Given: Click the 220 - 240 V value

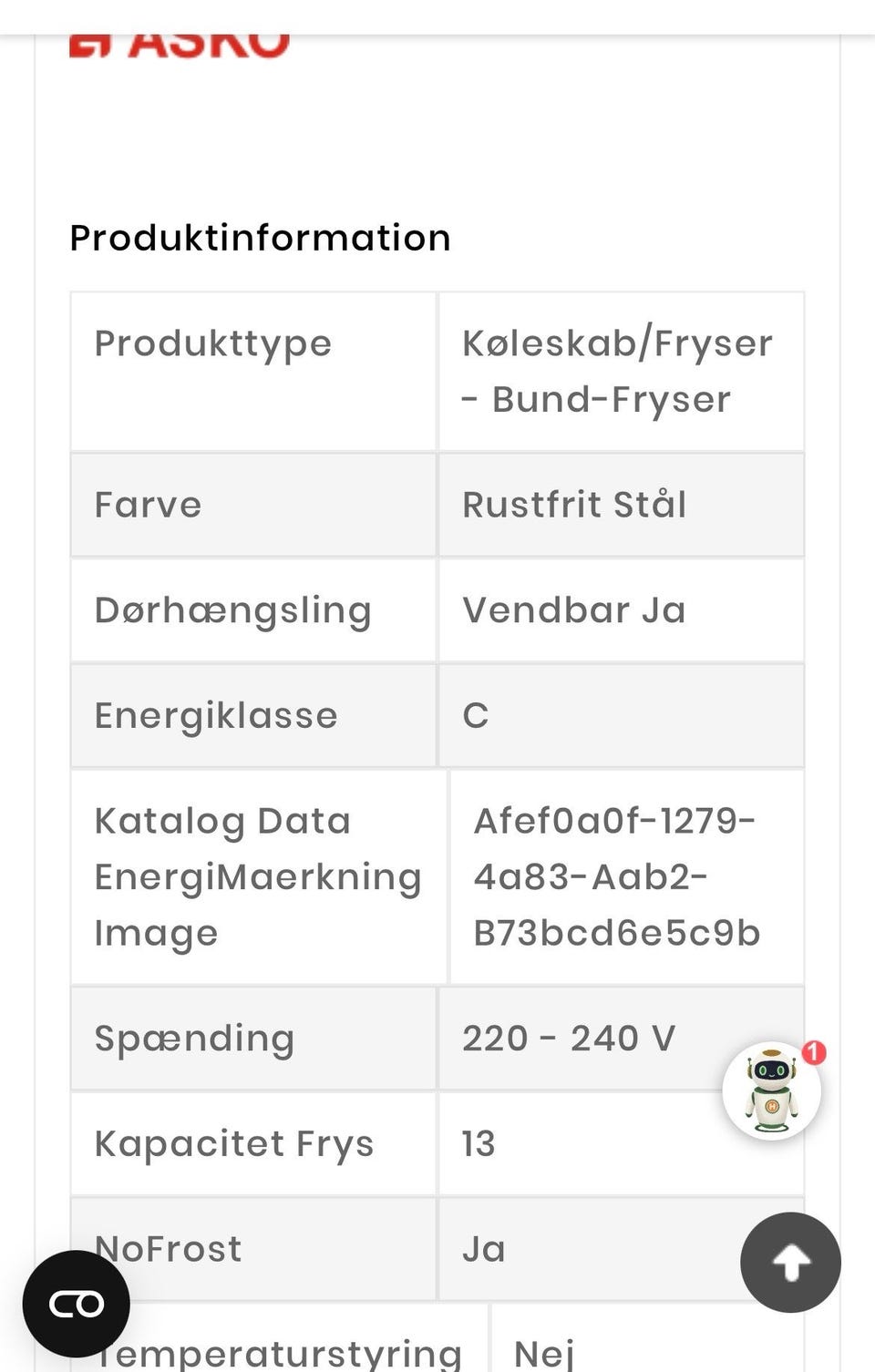Looking at the screenshot, I should point(569,1039).
